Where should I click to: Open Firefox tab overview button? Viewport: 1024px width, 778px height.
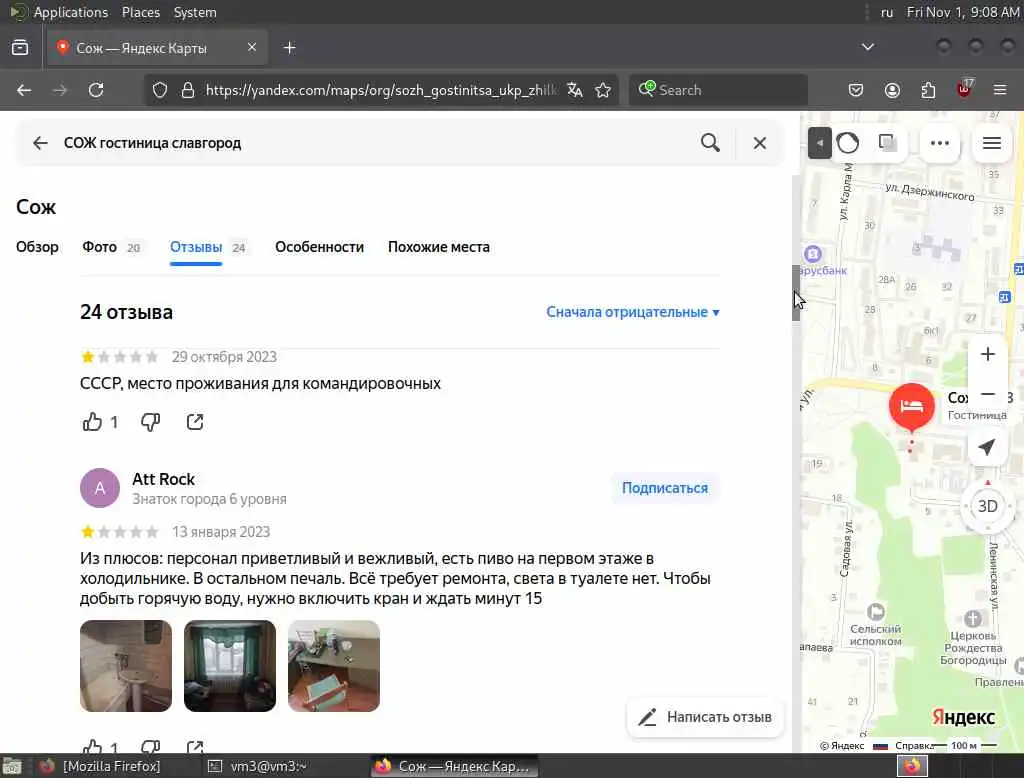[x=20, y=48]
